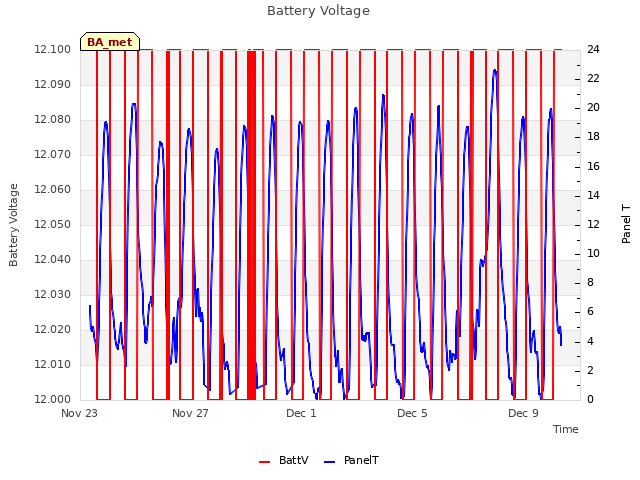Click the 12.070 voltage tick label

tap(52, 154)
